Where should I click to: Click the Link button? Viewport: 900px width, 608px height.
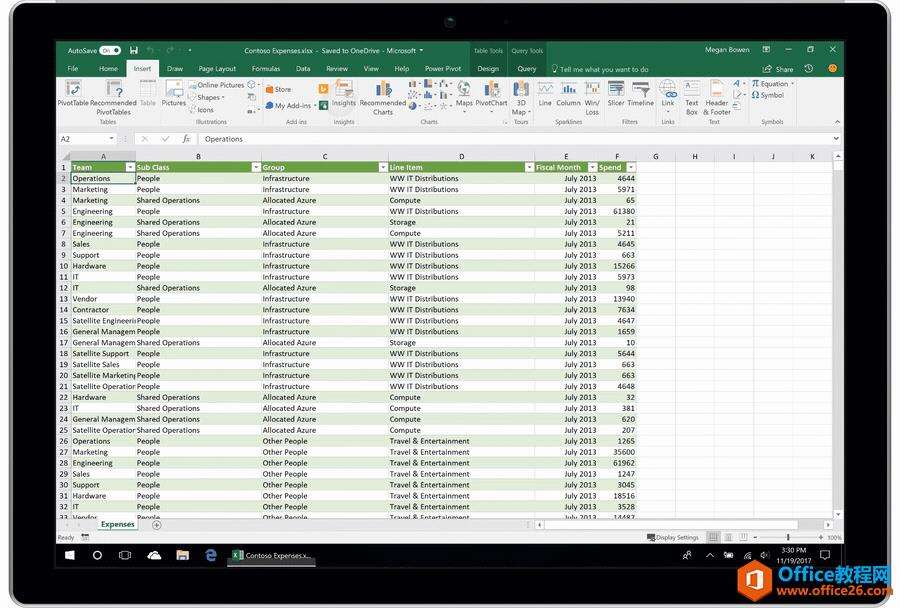[x=668, y=94]
